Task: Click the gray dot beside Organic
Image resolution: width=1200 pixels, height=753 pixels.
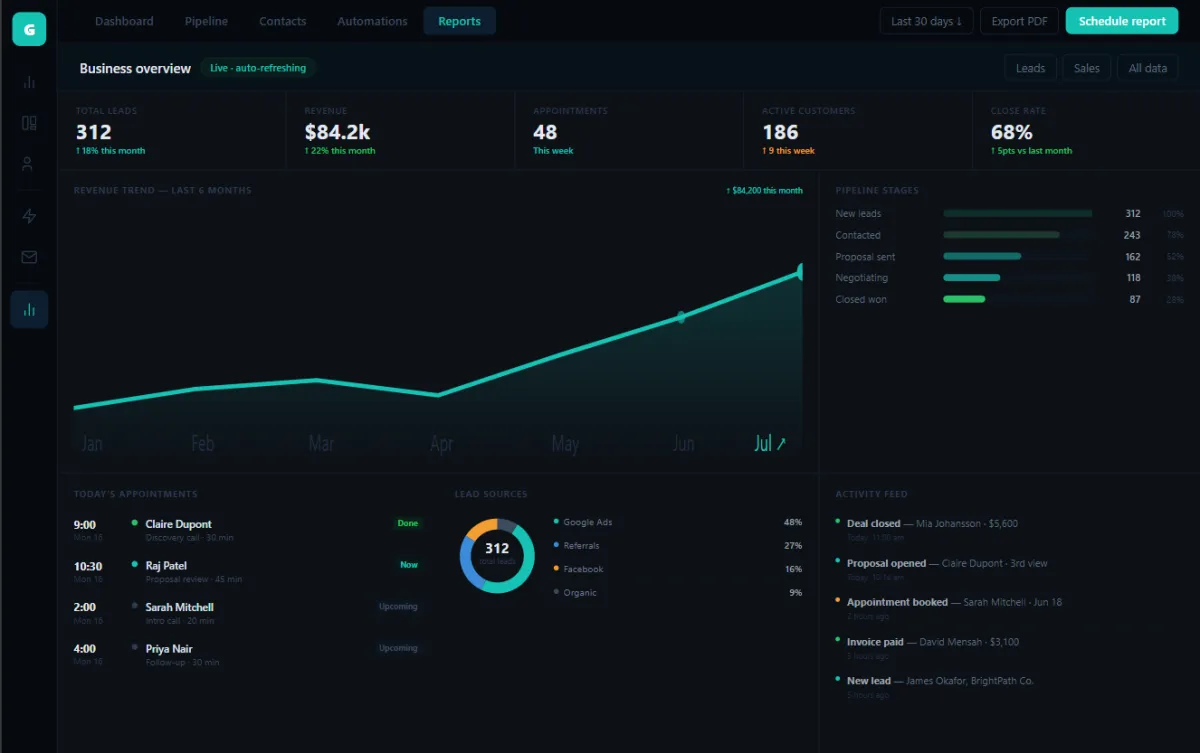Action: [x=556, y=592]
